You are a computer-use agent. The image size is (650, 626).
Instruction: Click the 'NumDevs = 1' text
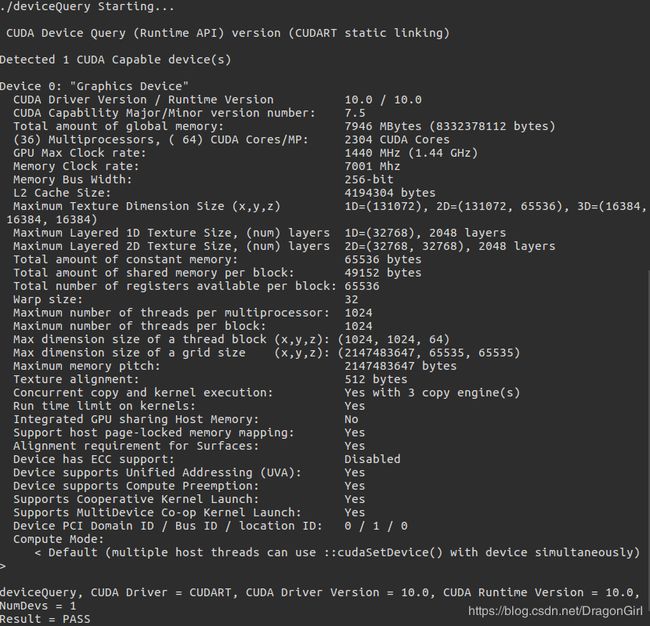38,606
